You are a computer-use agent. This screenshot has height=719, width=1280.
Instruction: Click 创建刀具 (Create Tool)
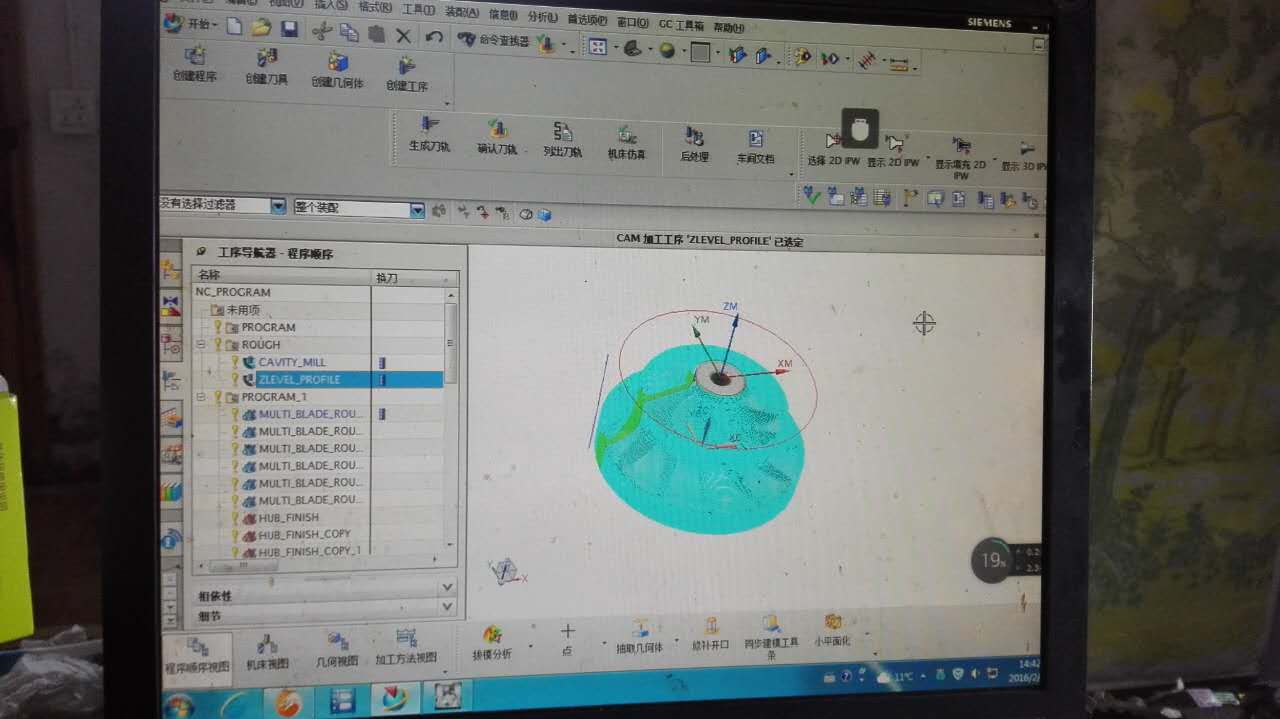266,66
